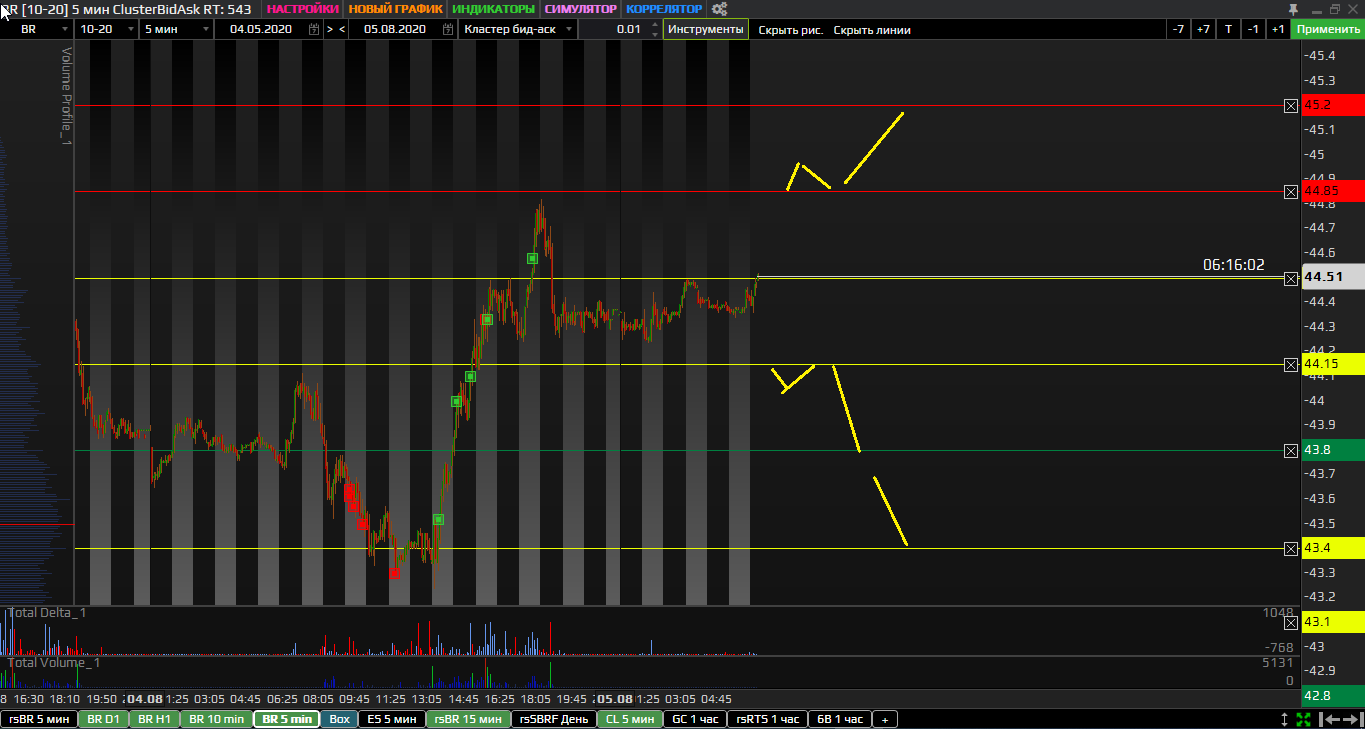Image resolution: width=1365 pixels, height=729 pixels.
Task: Click the scroll-to-end arrow icon
Action: pyautogui.click(x=1351, y=719)
